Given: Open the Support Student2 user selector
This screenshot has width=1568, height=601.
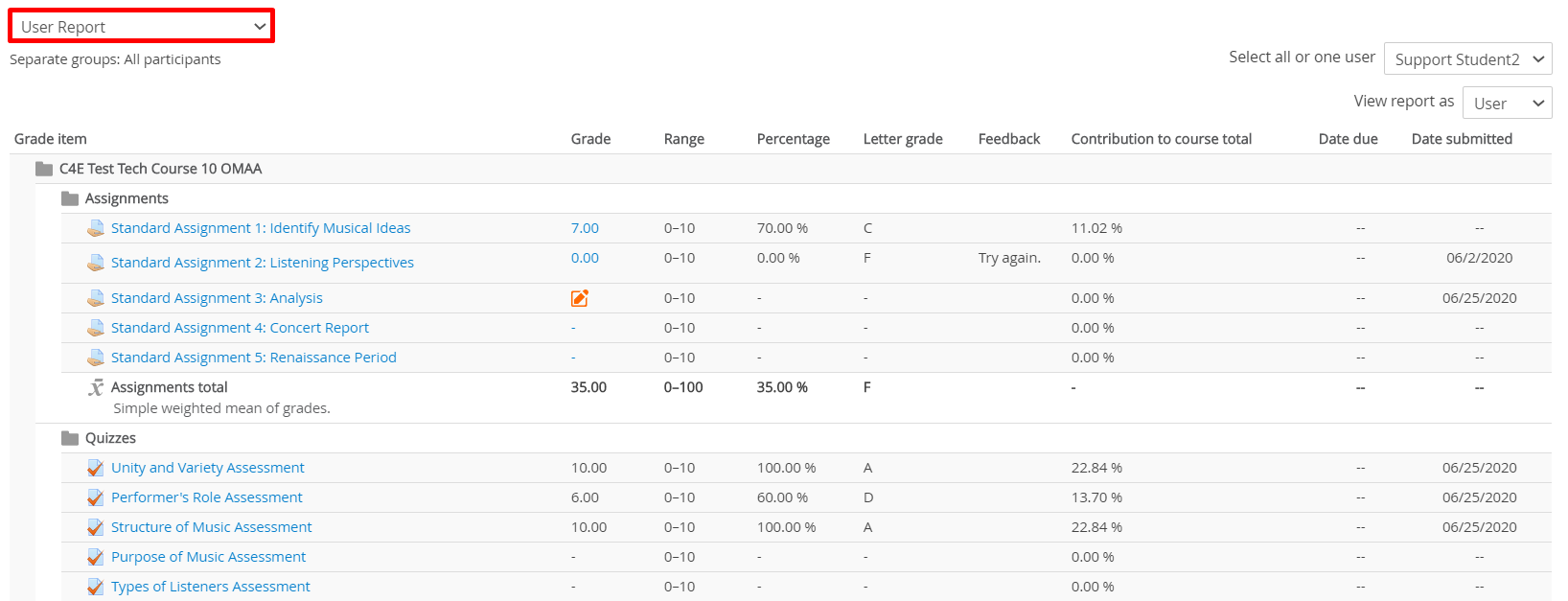Looking at the screenshot, I should pyautogui.click(x=1467, y=59).
